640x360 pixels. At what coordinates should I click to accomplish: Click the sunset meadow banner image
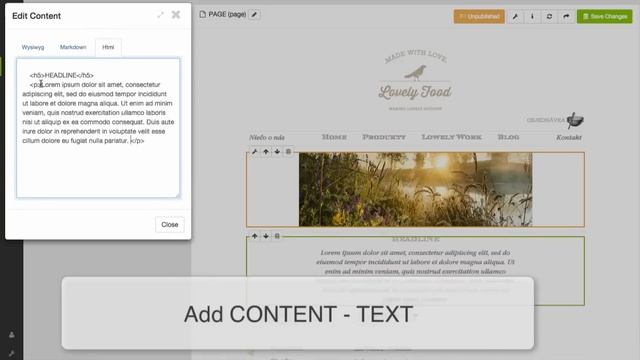416,189
